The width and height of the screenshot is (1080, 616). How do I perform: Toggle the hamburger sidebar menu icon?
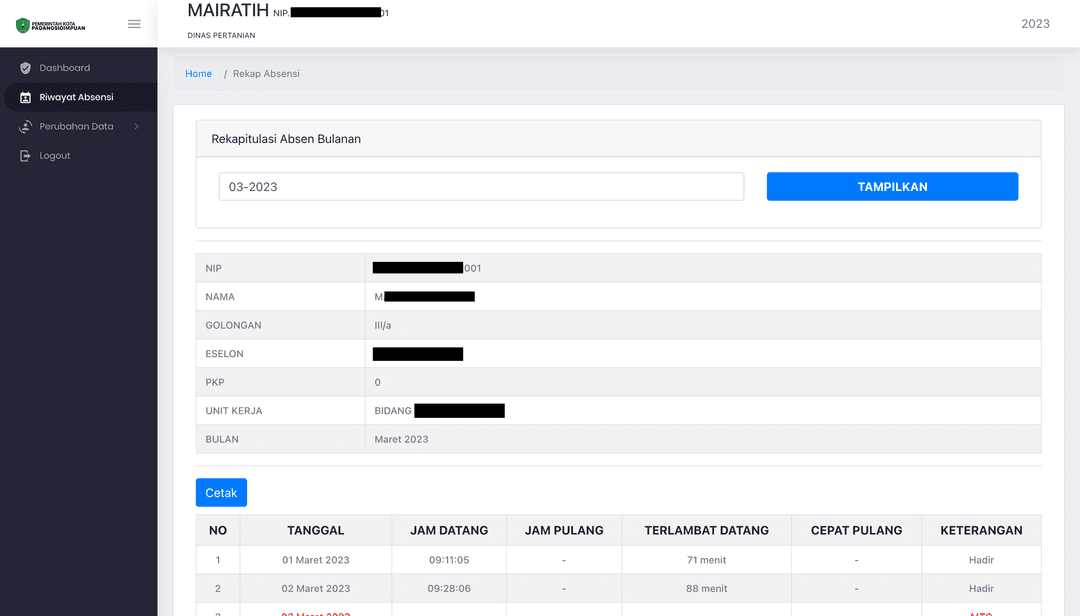tap(134, 24)
